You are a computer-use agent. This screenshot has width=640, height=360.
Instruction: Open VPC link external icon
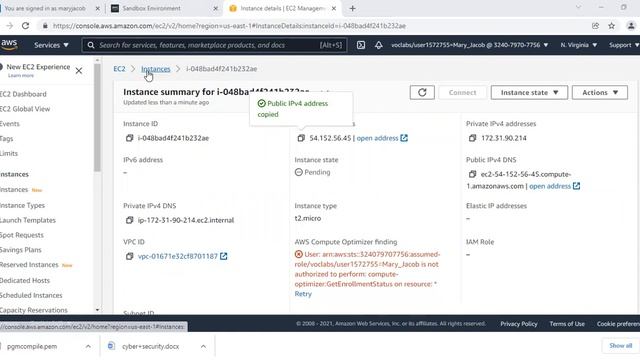click(x=224, y=256)
